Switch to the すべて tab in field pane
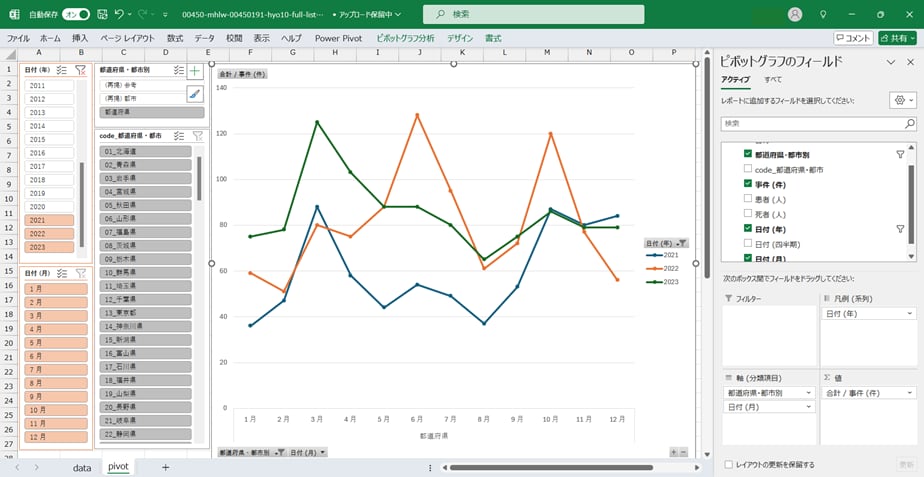Image resolution: width=924 pixels, height=477 pixels. [x=773, y=79]
